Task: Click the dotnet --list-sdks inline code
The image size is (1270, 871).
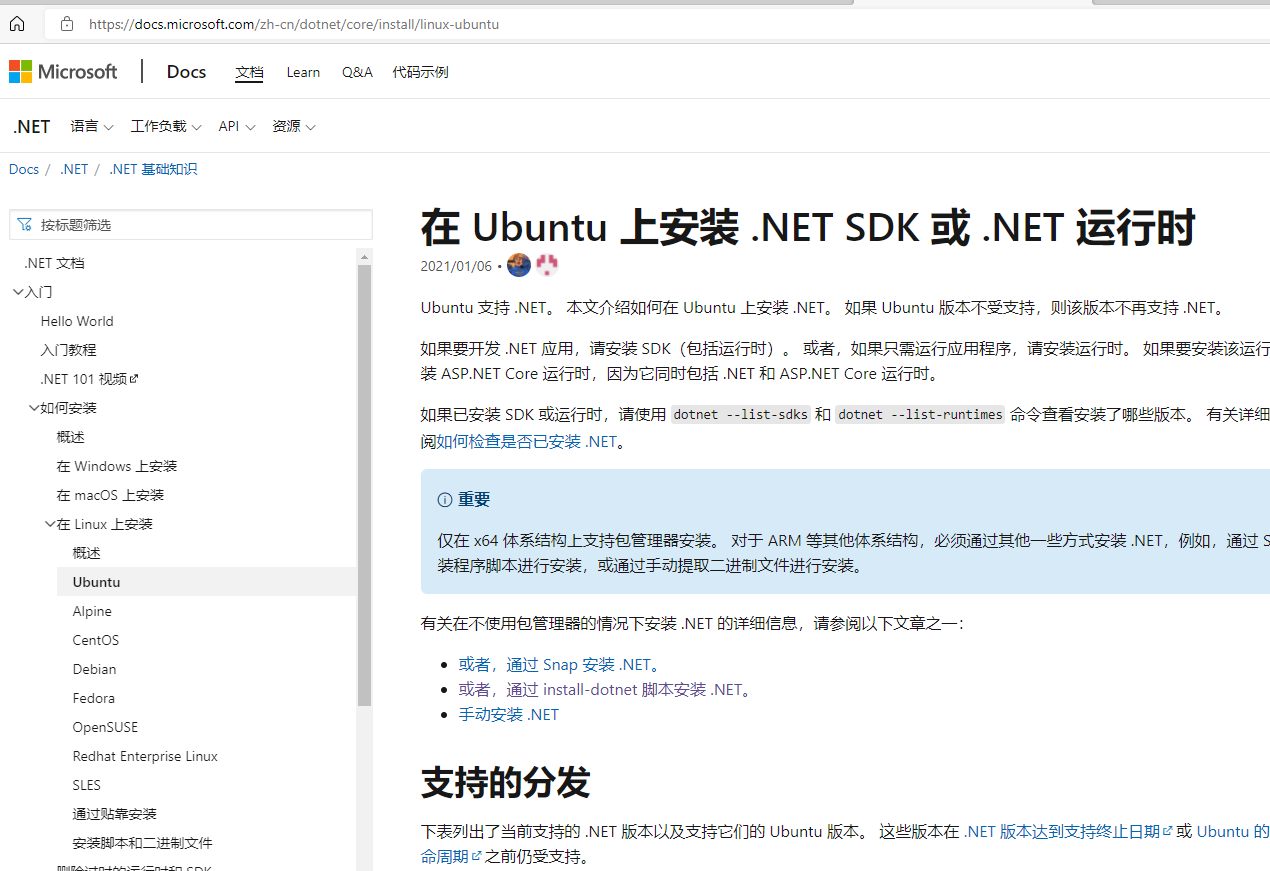Action: click(x=740, y=414)
